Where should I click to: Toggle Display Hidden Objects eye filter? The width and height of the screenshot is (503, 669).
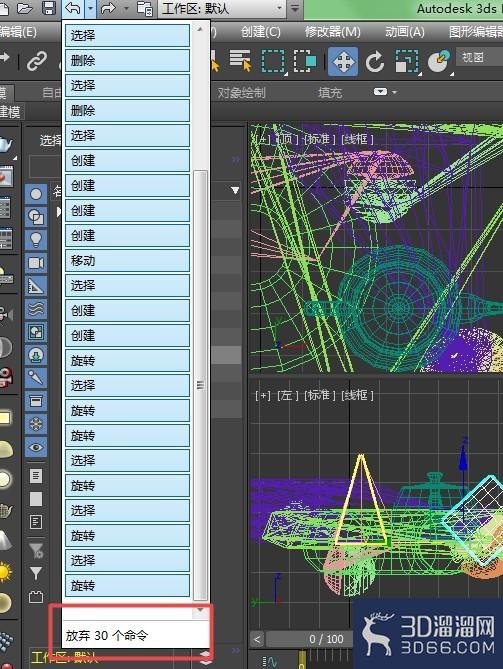36,448
